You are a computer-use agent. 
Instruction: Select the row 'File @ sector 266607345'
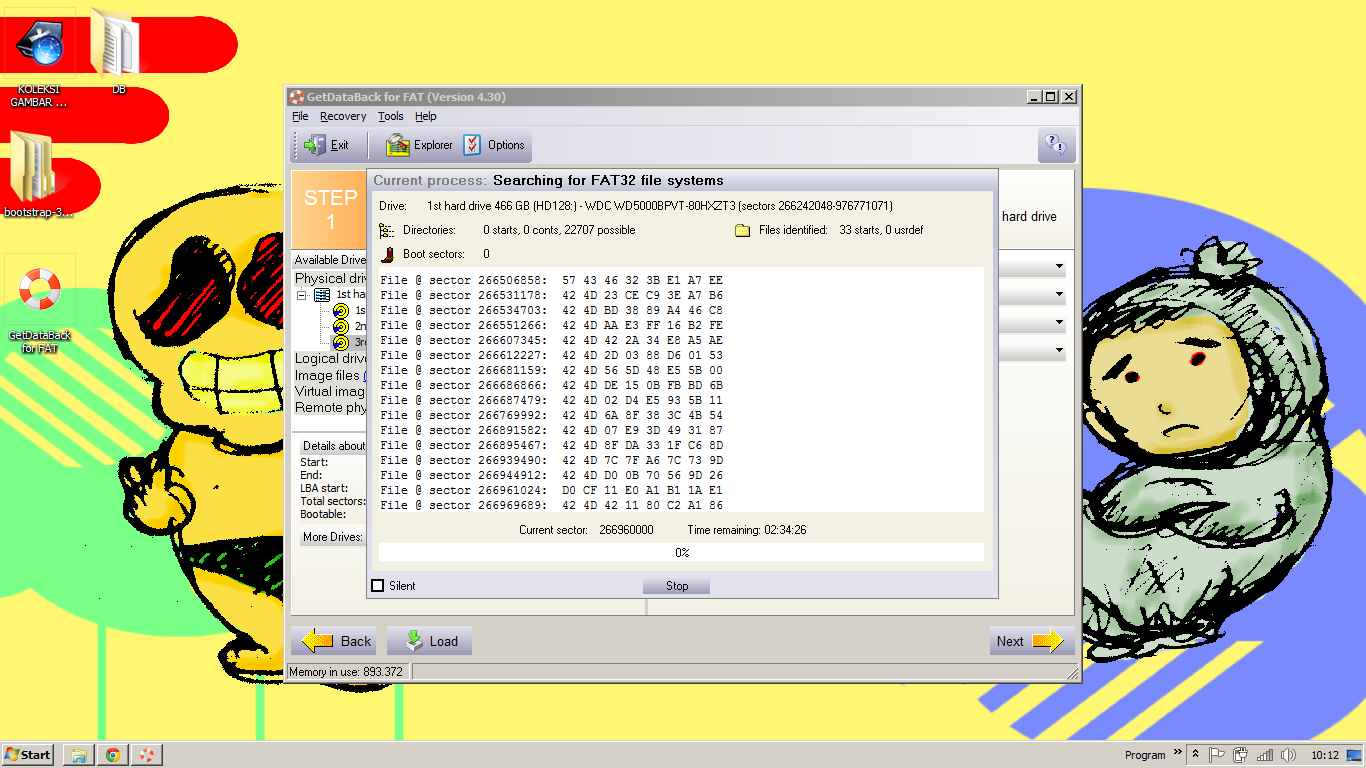click(551, 340)
